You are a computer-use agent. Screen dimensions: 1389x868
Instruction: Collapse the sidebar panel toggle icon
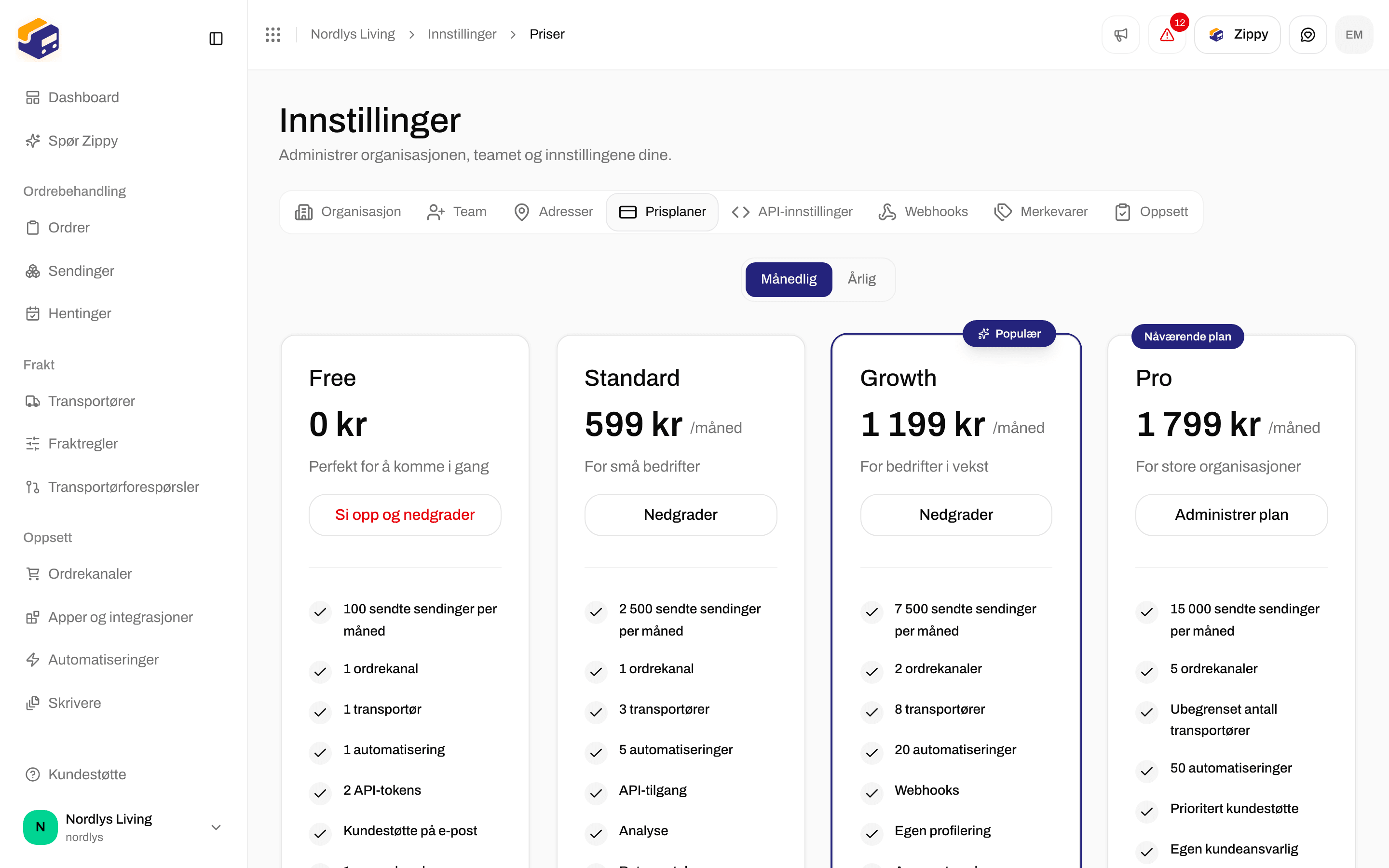coord(216,39)
